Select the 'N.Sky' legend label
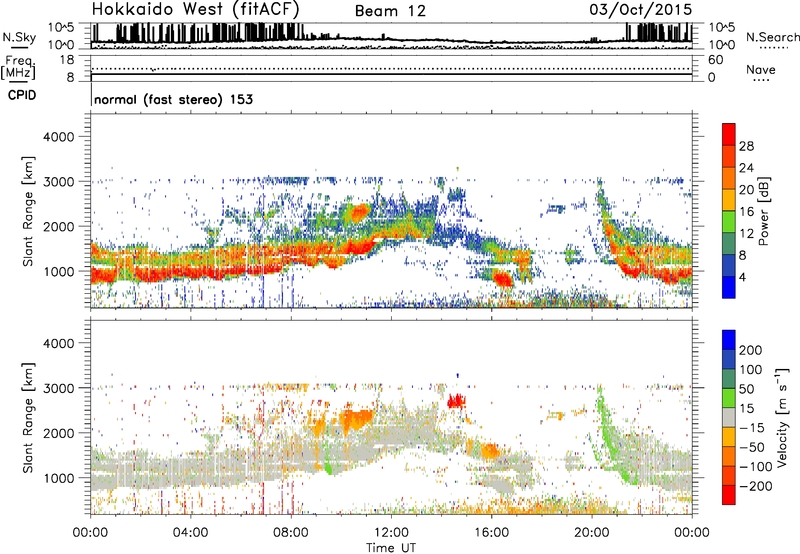Screen dimensions: 800x554 (x=19, y=37)
